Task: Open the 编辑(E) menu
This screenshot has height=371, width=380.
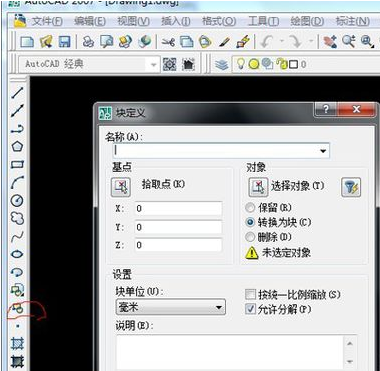Action: pos(90,21)
